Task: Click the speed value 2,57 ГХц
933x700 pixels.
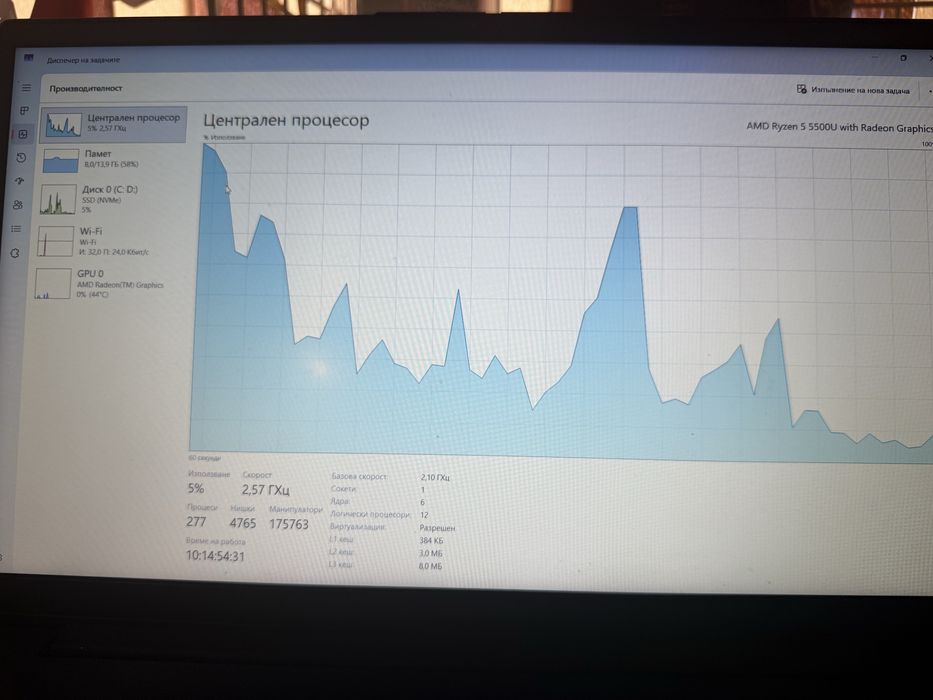Action: tap(265, 490)
